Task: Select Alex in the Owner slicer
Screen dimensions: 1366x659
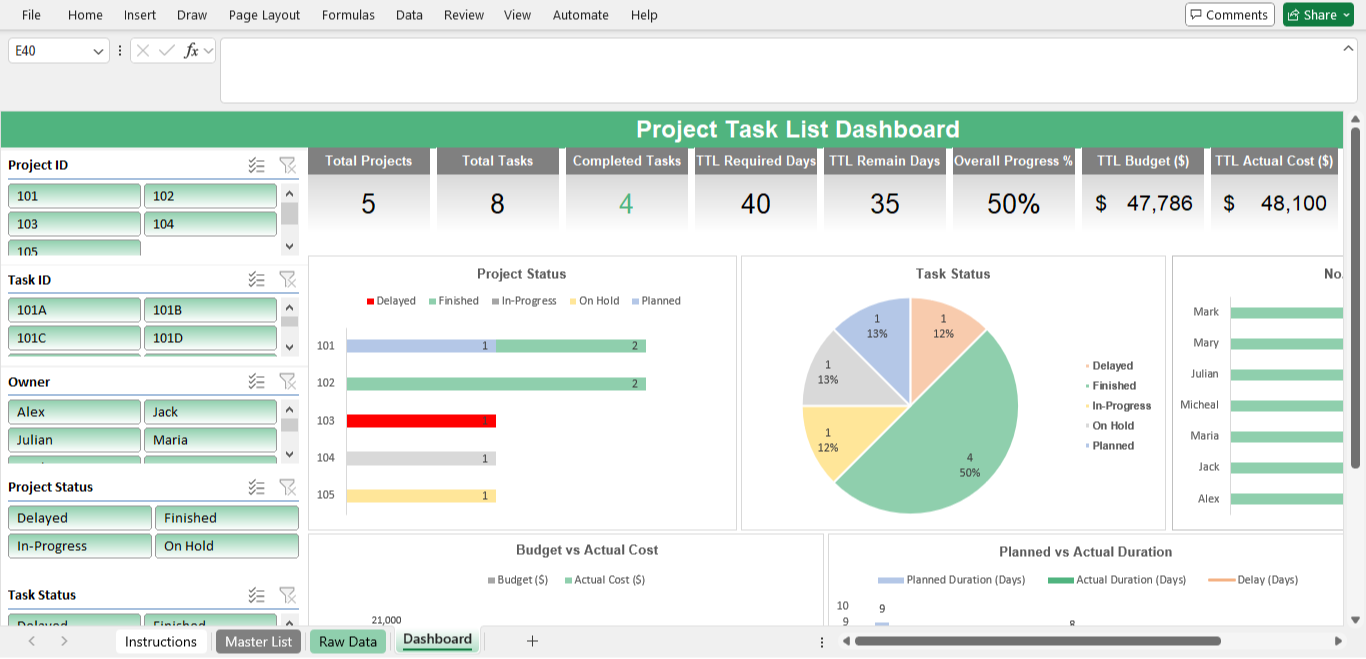Action: pyautogui.click(x=74, y=411)
